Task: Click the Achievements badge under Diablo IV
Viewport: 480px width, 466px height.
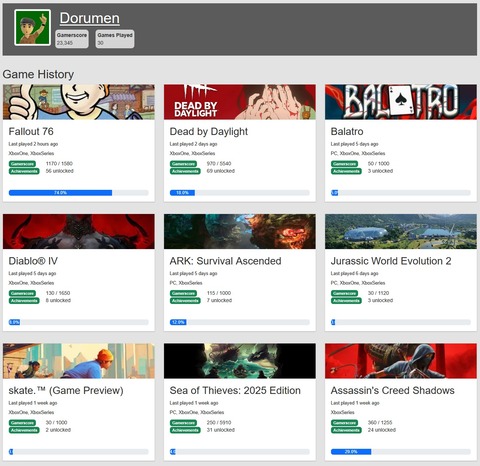Action: click(24, 300)
